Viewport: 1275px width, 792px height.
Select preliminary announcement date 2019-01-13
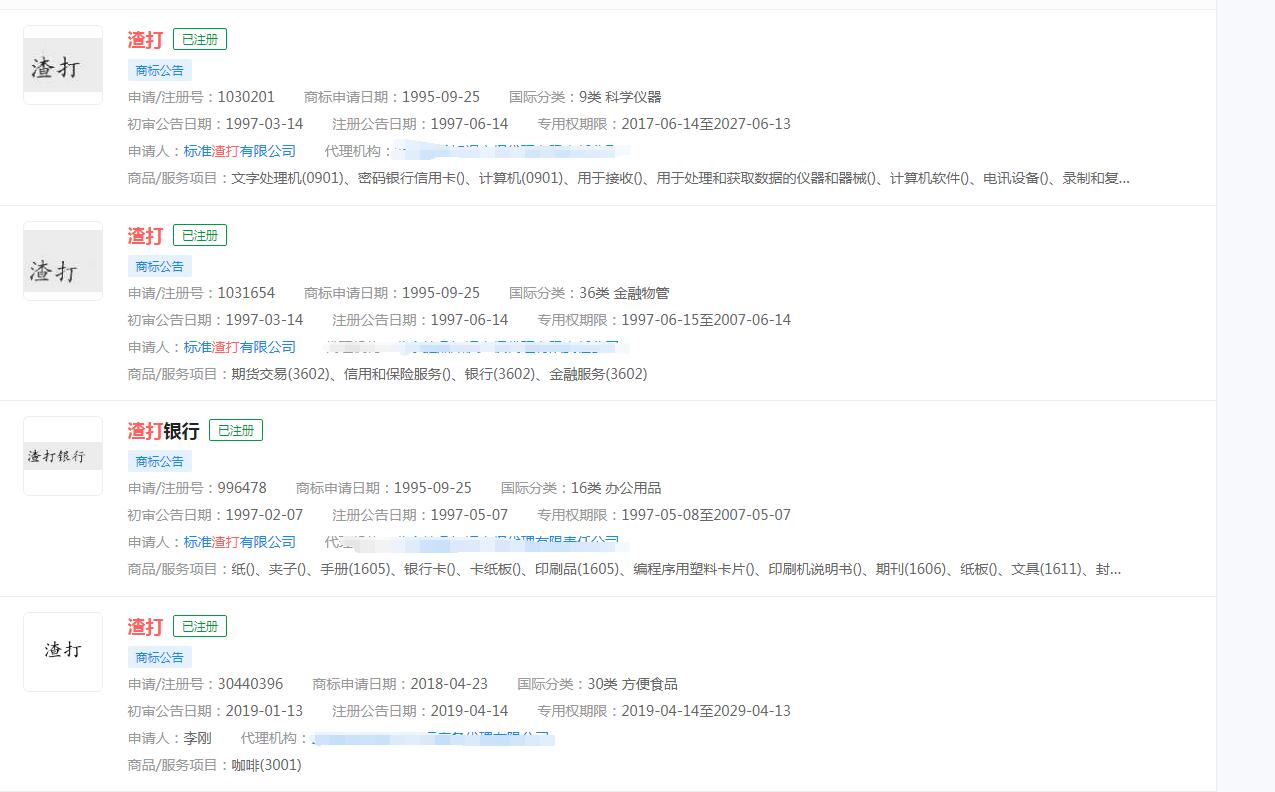coord(264,711)
